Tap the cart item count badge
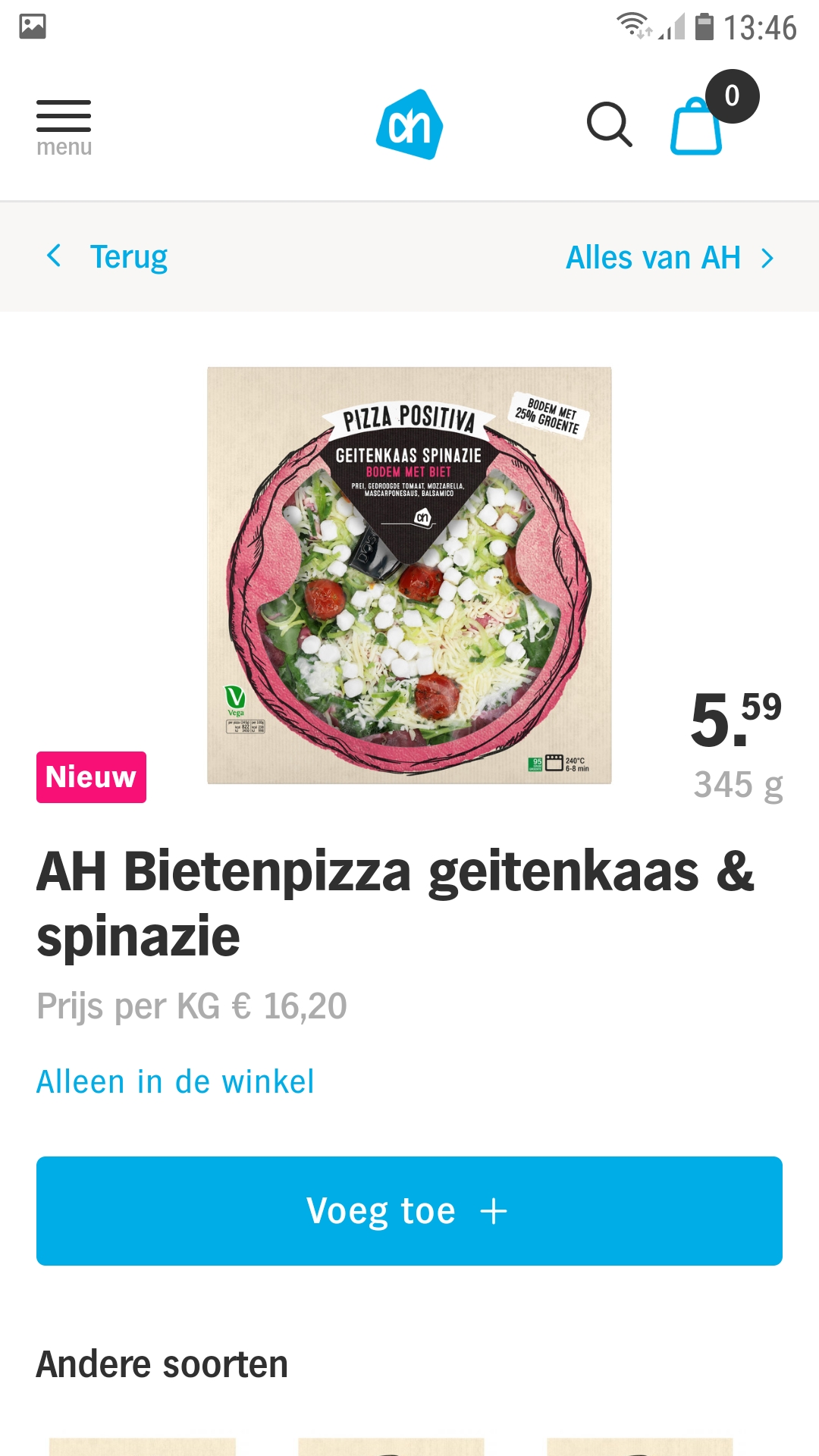Screen dimensions: 819x1456 tap(732, 96)
